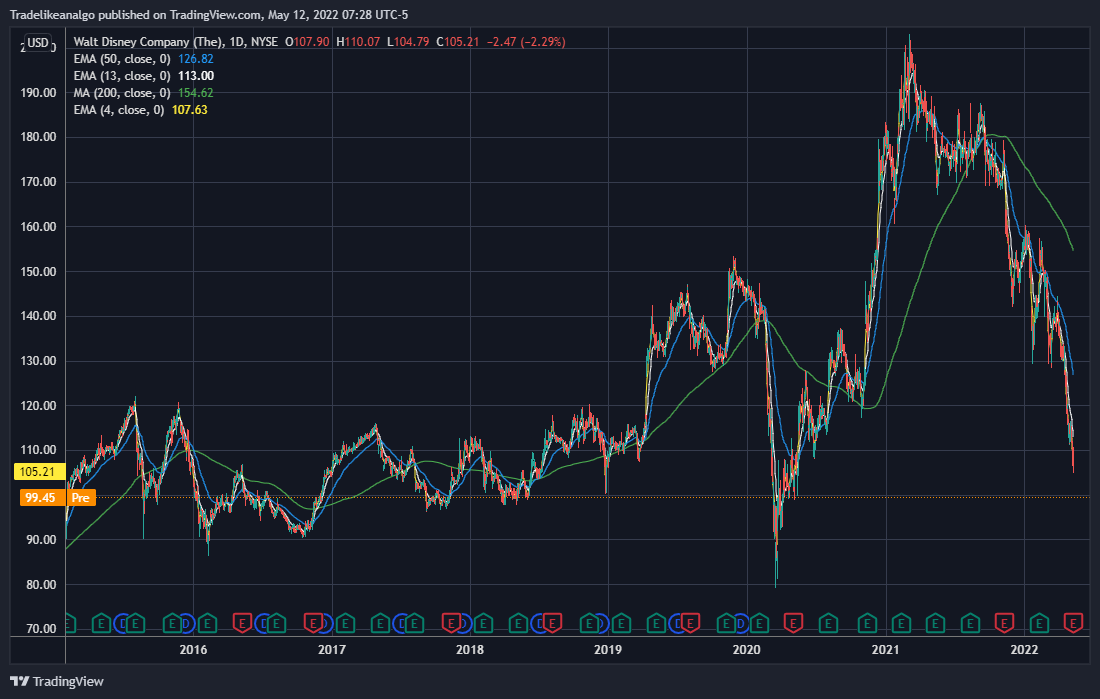Select the third green earnings marker of 2021
Screen dimensions: 1100x699
pos(970,623)
